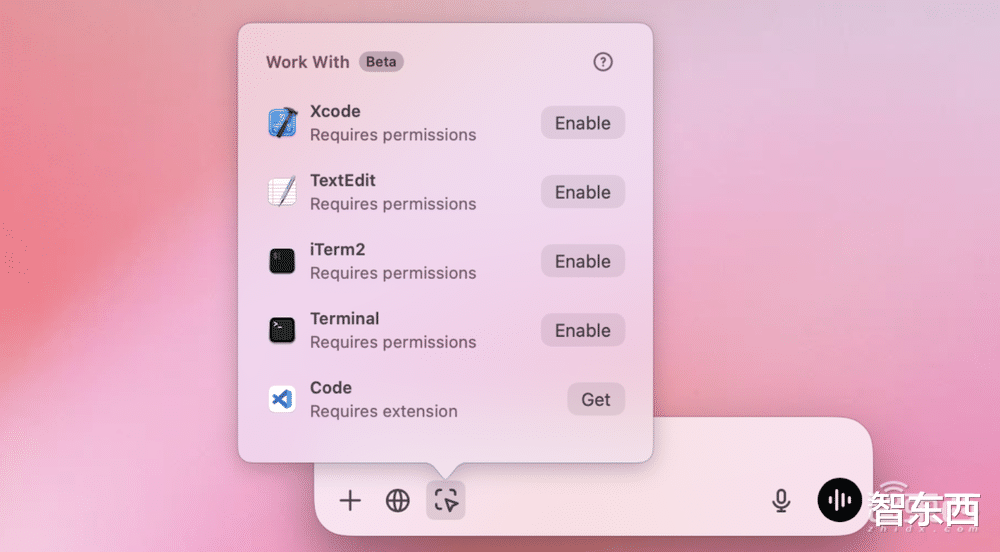1000x552 pixels.
Task: Enable iTerm2 integration
Action: click(x=583, y=261)
